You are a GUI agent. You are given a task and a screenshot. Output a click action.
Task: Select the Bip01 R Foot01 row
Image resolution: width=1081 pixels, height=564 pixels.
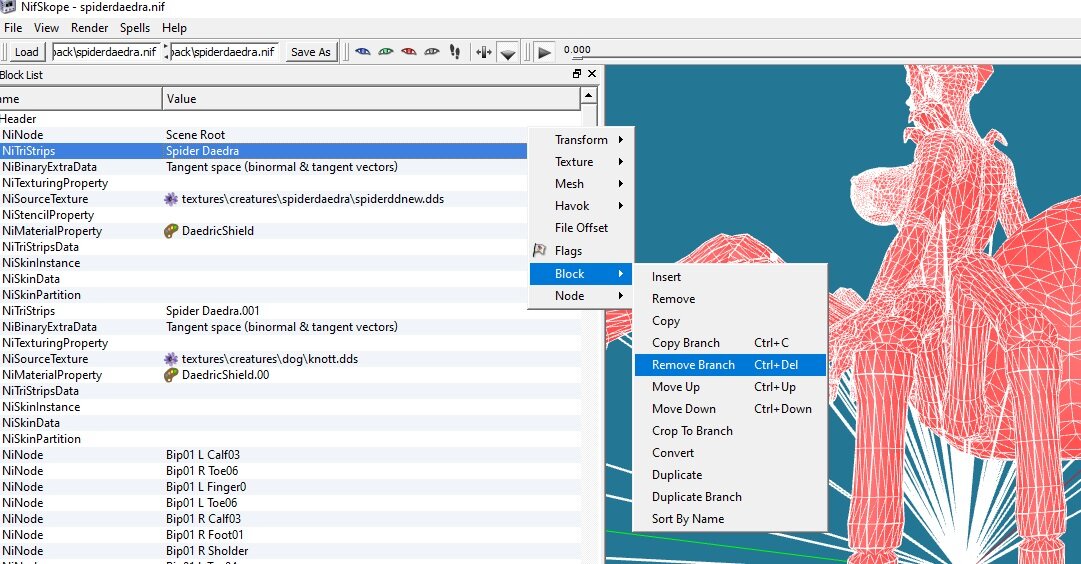[290, 535]
